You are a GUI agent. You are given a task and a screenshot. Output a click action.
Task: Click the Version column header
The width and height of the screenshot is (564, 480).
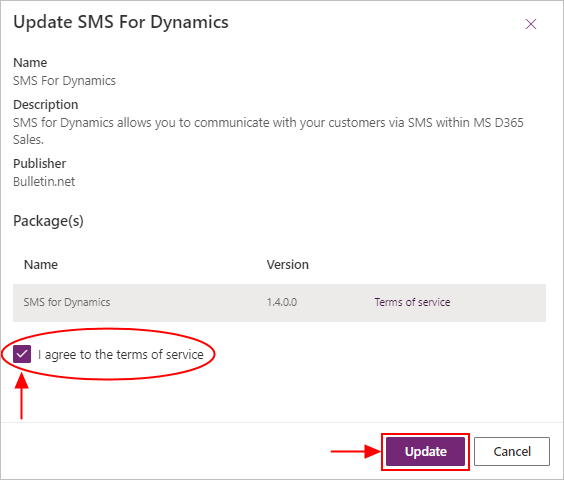[287, 264]
